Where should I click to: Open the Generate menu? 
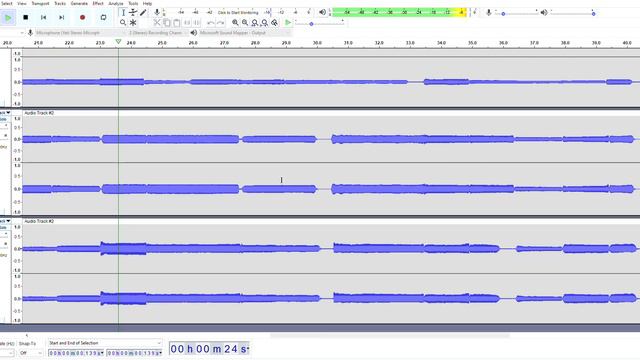coord(79,3)
